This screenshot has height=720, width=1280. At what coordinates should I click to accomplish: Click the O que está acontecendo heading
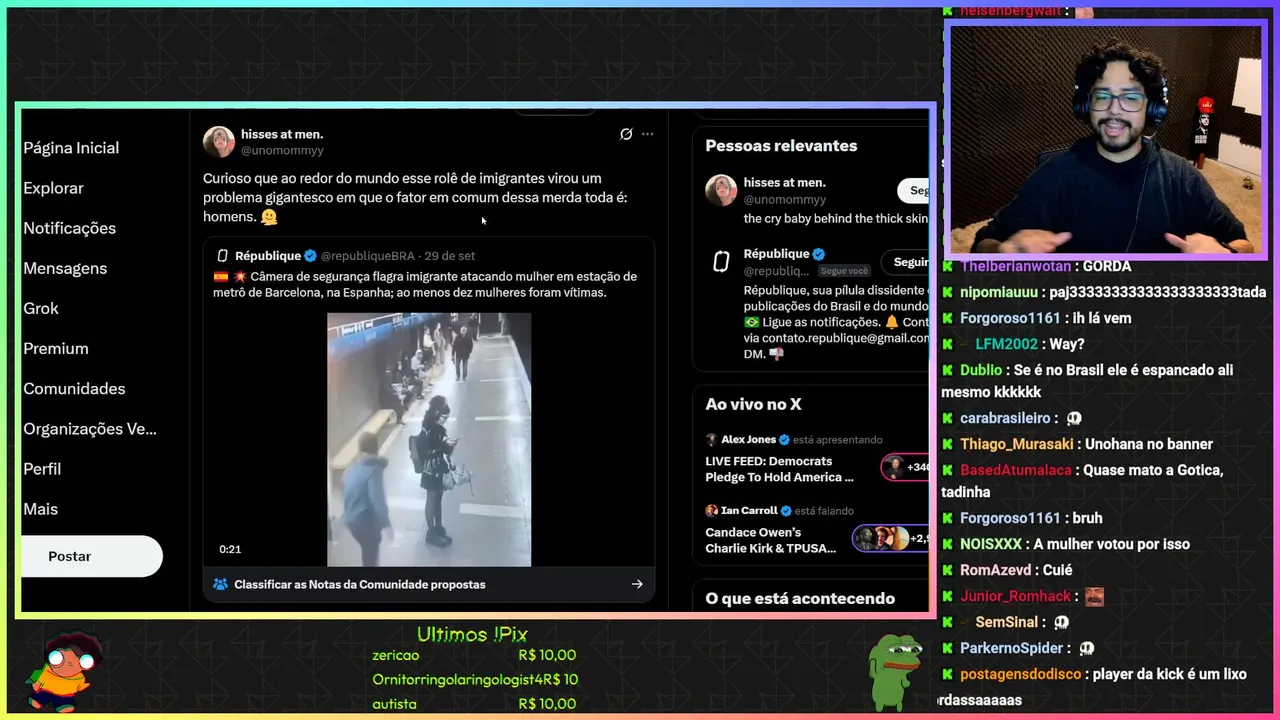[800, 598]
